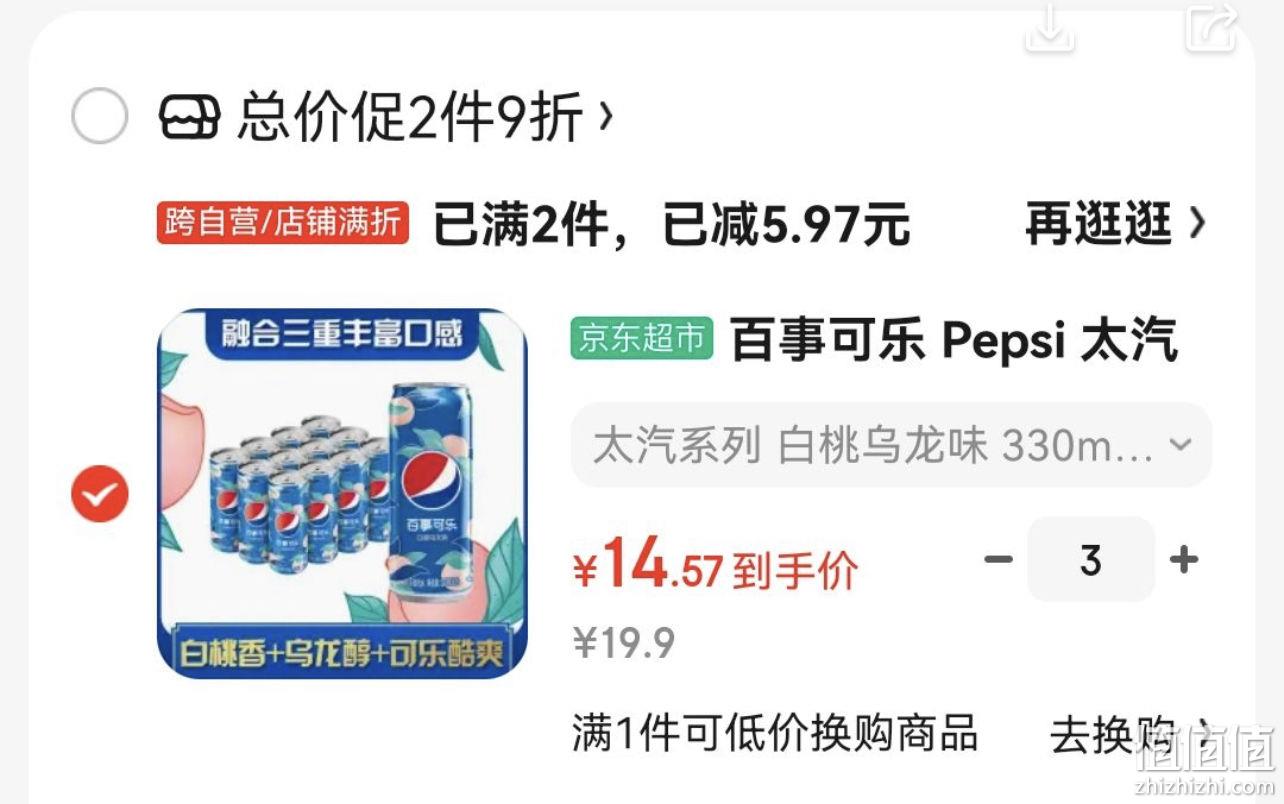Image resolution: width=1284 pixels, height=804 pixels.
Task: Open the 百事可乐 Pepsi 太汽 product title
Action: coord(955,340)
